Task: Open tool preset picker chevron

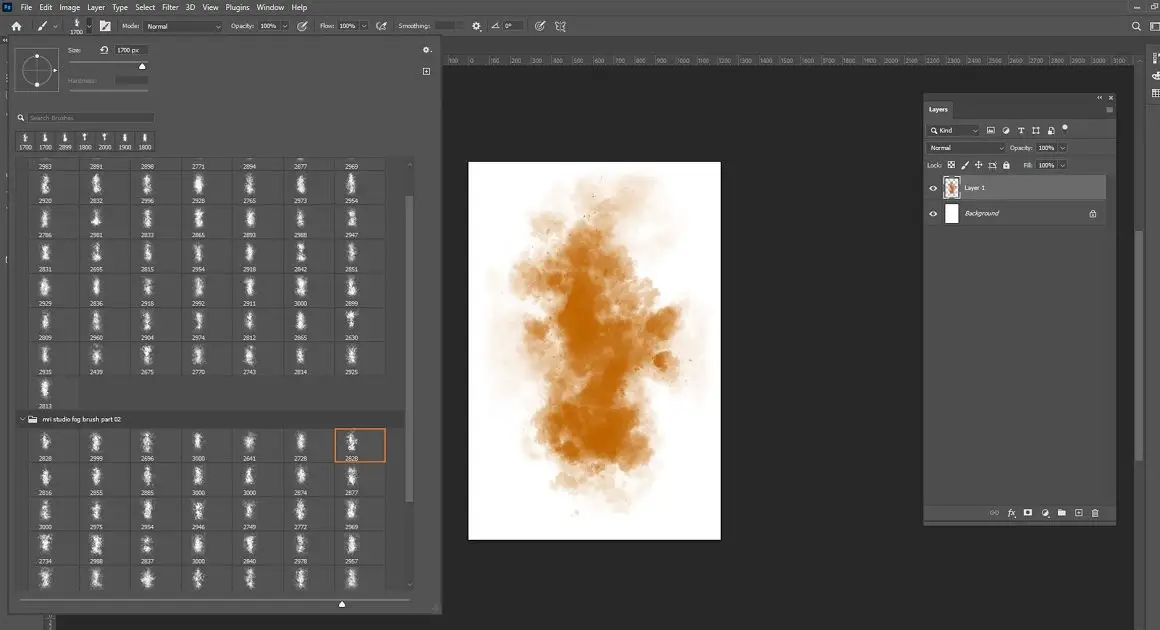Action: 55,27
